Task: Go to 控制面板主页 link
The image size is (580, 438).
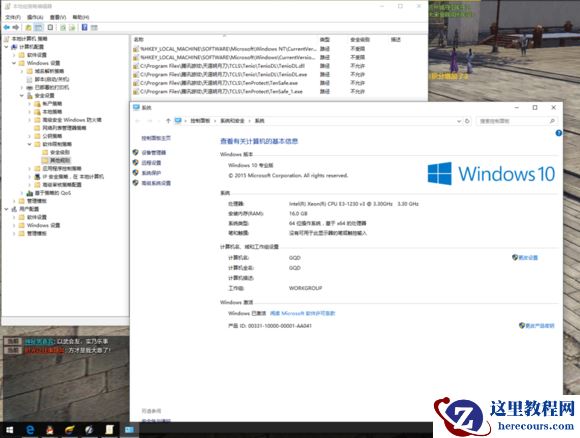Action: [x=156, y=138]
